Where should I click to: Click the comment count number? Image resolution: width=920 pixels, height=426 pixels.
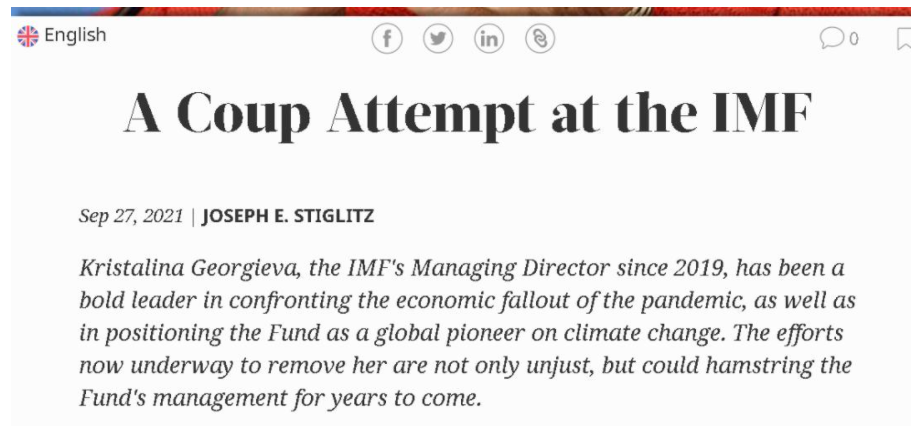[853, 40]
